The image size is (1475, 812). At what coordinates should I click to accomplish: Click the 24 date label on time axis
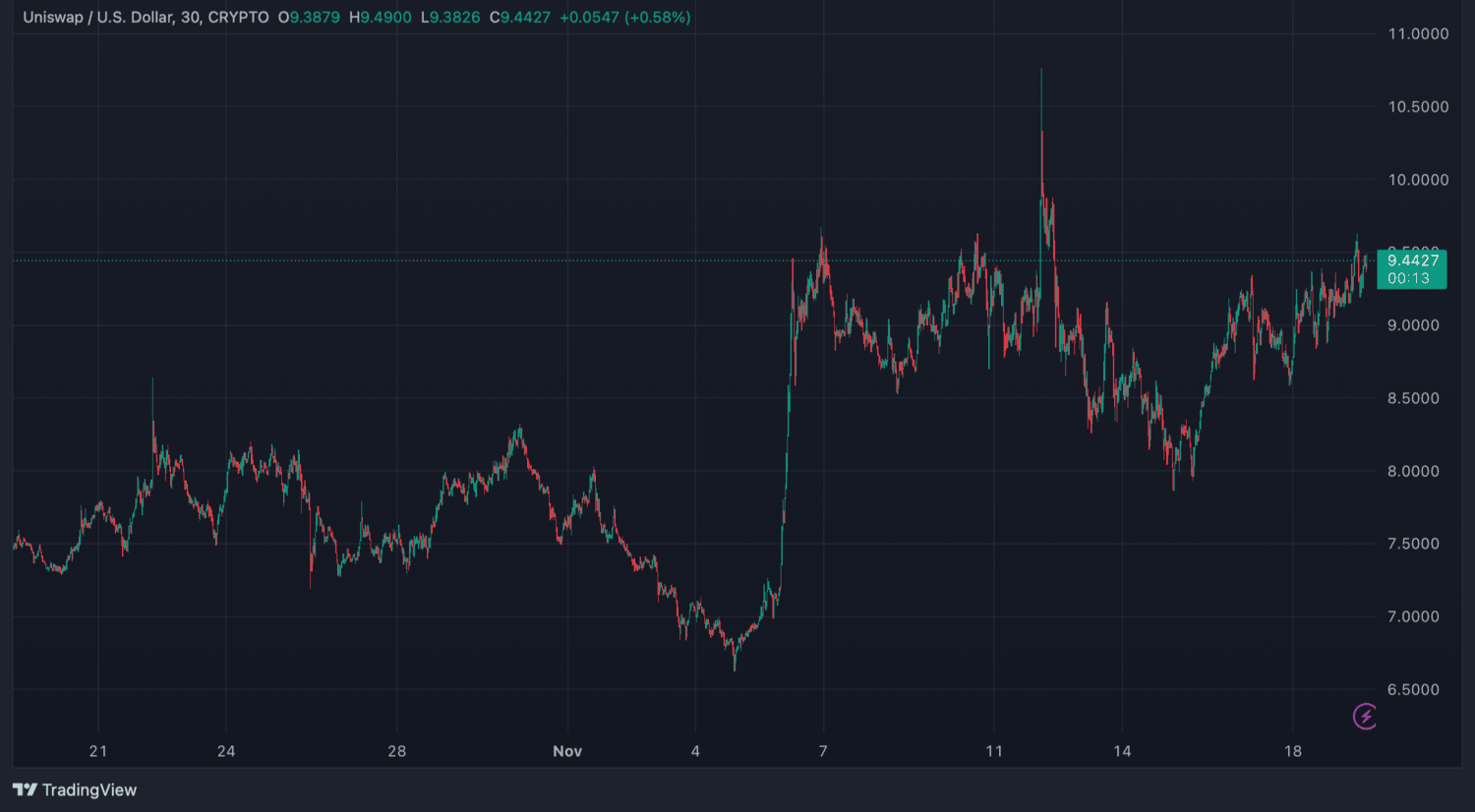pos(226,751)
